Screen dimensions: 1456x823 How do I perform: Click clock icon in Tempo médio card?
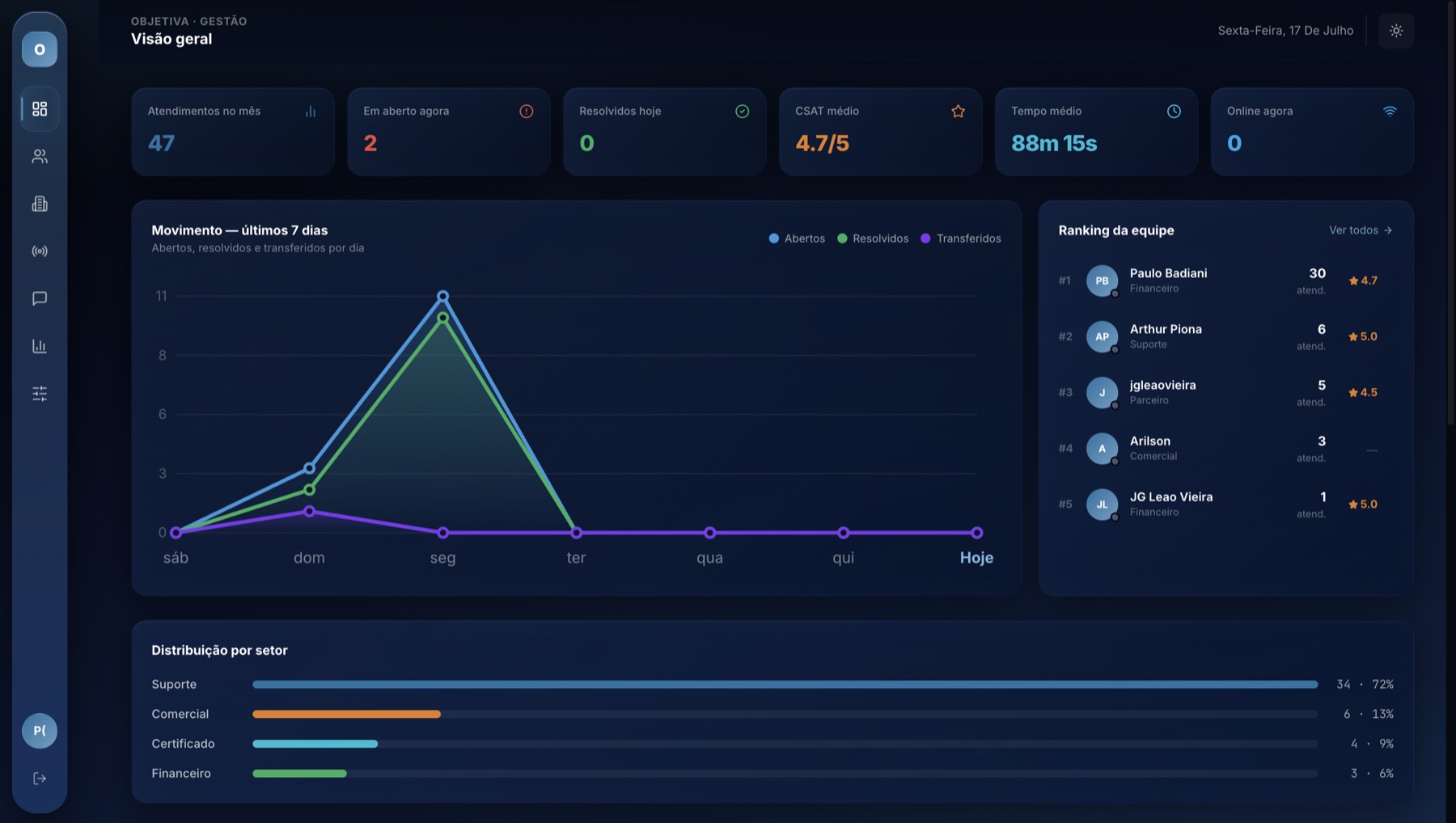coord(1175,112)
